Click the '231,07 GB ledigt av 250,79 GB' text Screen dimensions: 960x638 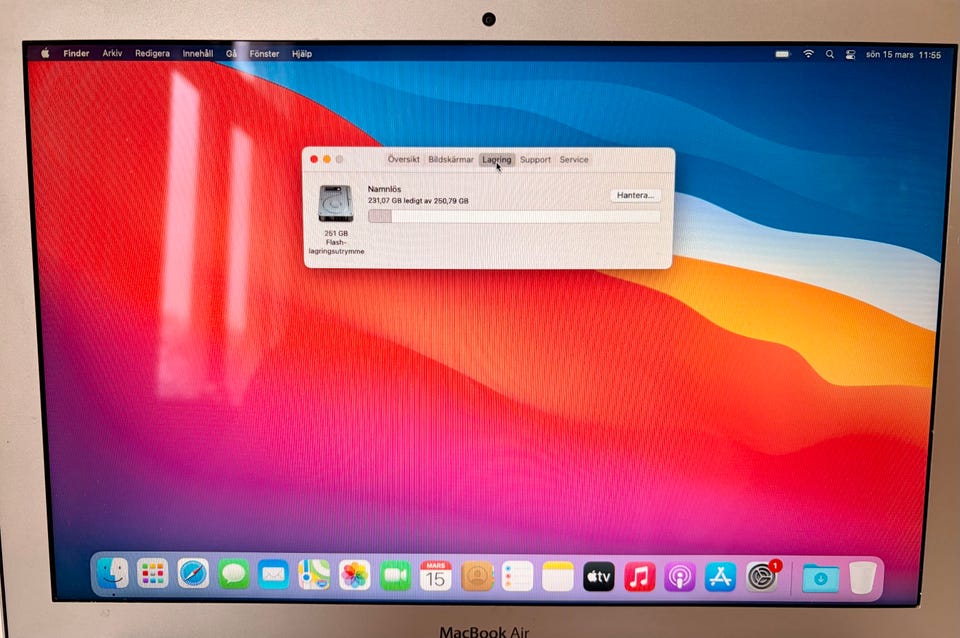coord(418,201)
